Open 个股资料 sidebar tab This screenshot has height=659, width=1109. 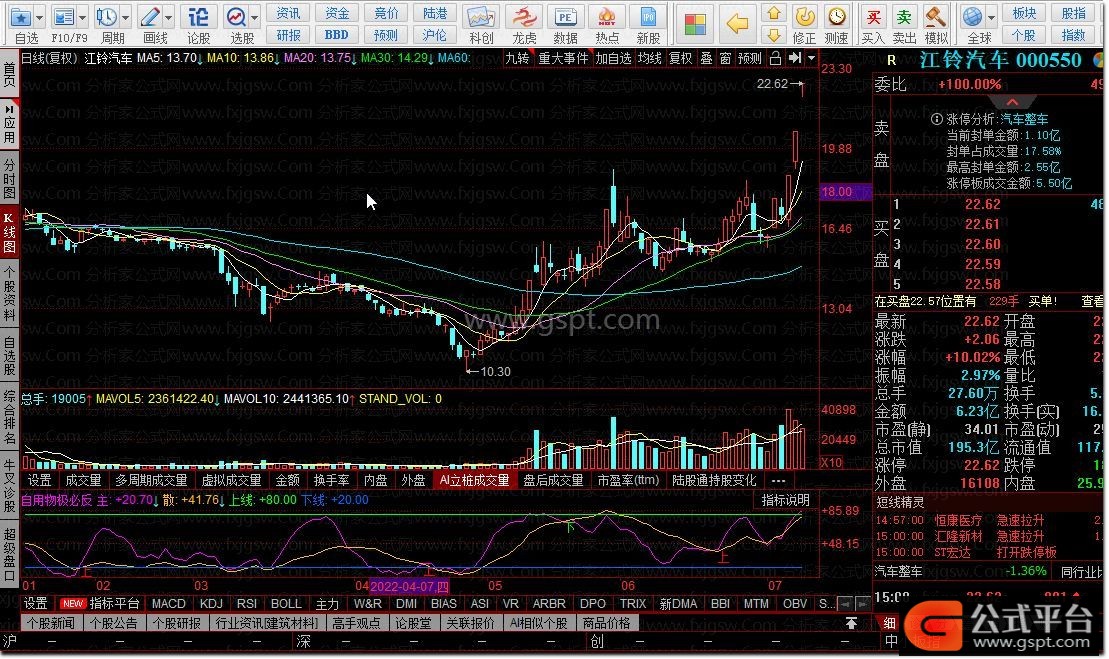[x=9, y=293]
